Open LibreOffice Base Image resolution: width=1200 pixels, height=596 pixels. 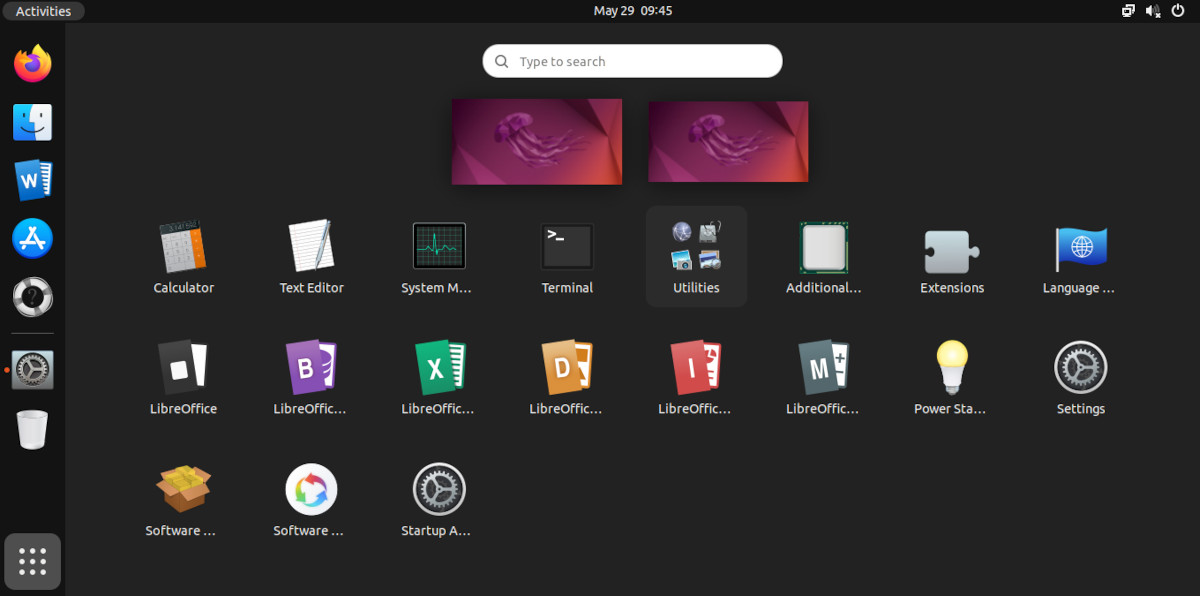(310, 366)
